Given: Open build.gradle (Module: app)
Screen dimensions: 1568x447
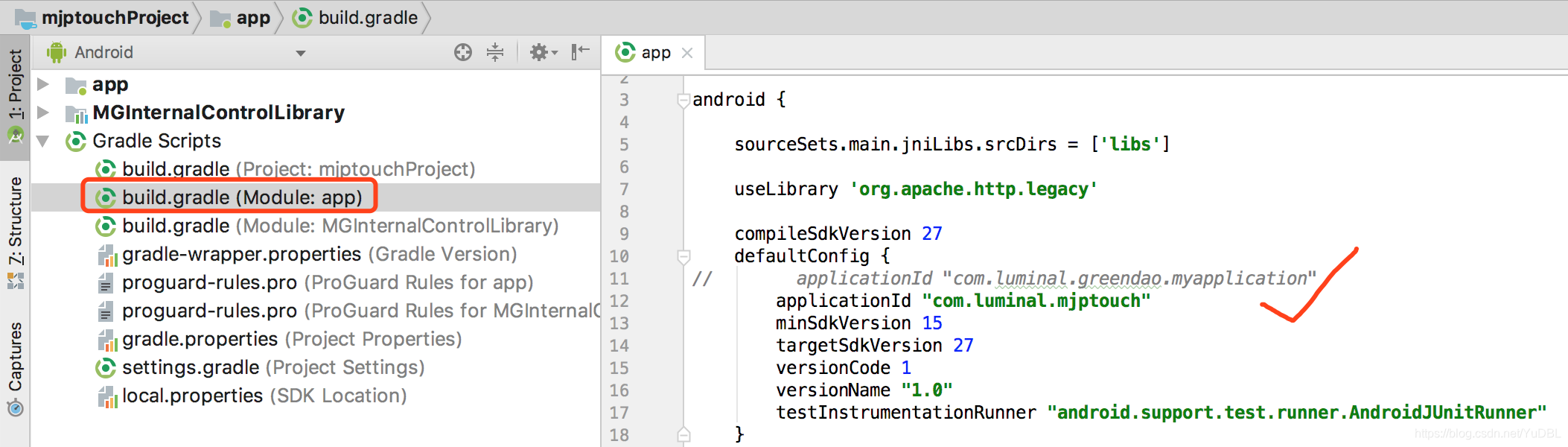Looking at the screenshot, I should [x=242, y=197].
